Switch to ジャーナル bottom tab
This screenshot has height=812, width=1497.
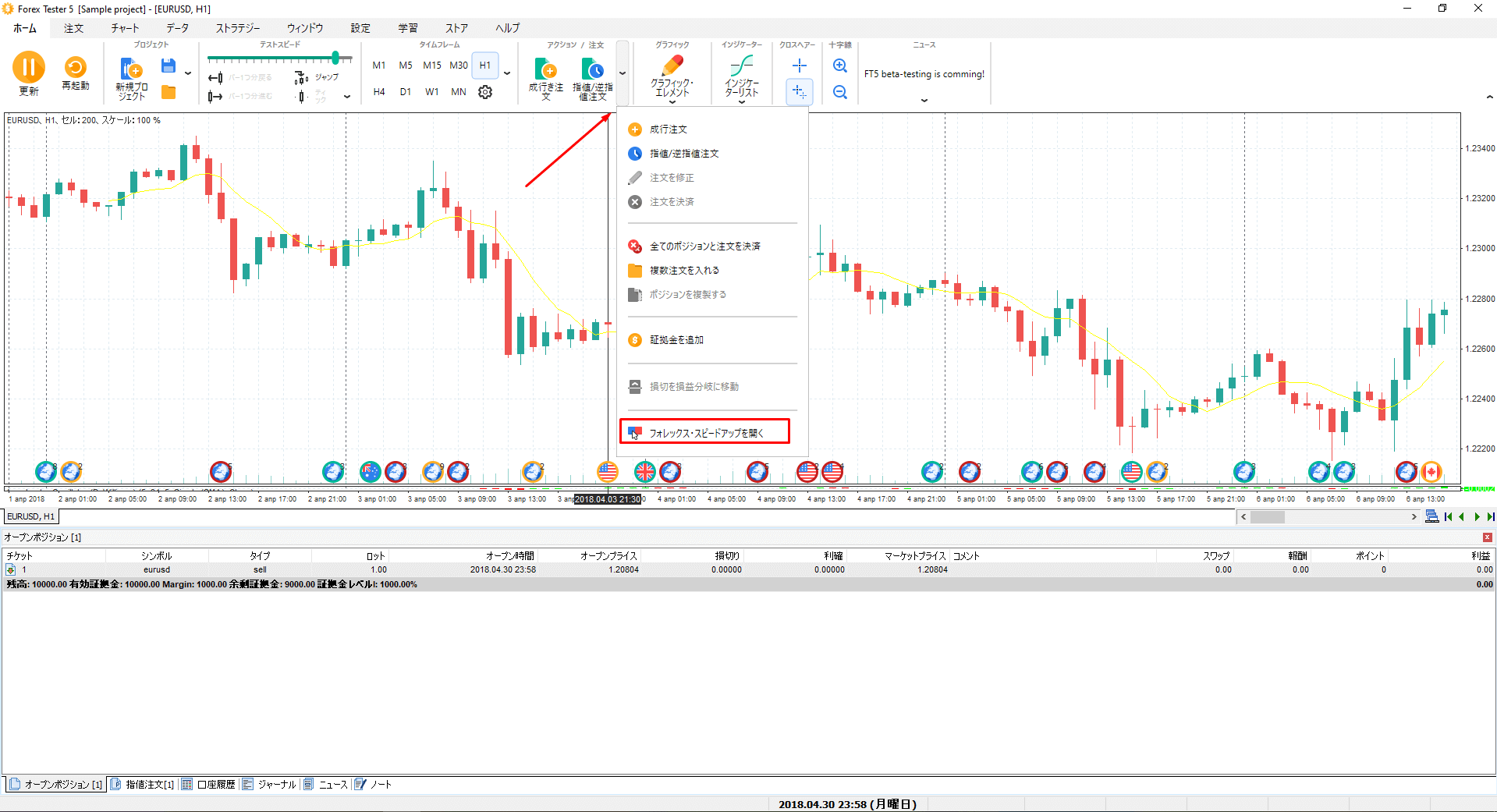click(269, 785)
